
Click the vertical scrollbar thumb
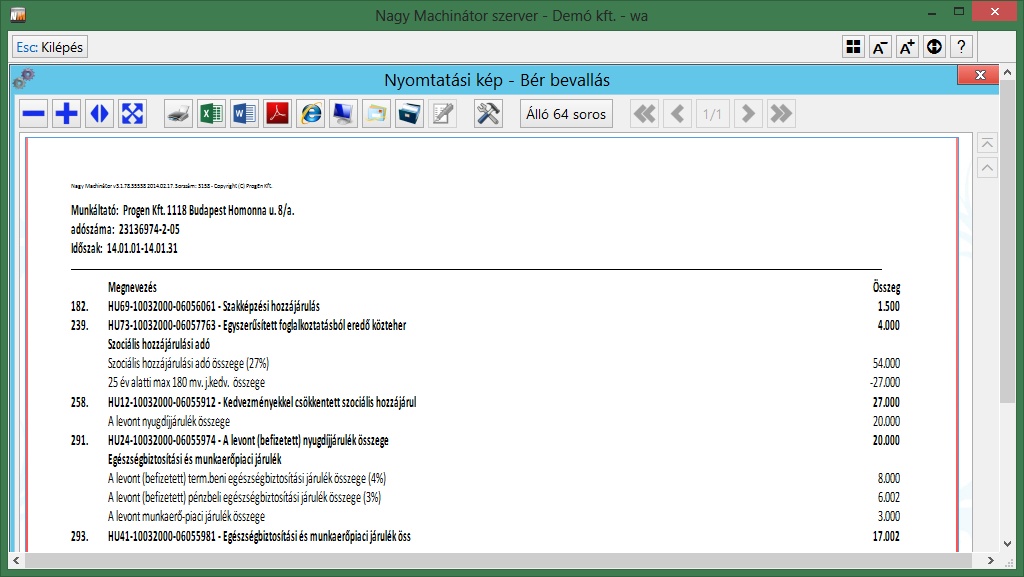click(x=1007, y=242)
